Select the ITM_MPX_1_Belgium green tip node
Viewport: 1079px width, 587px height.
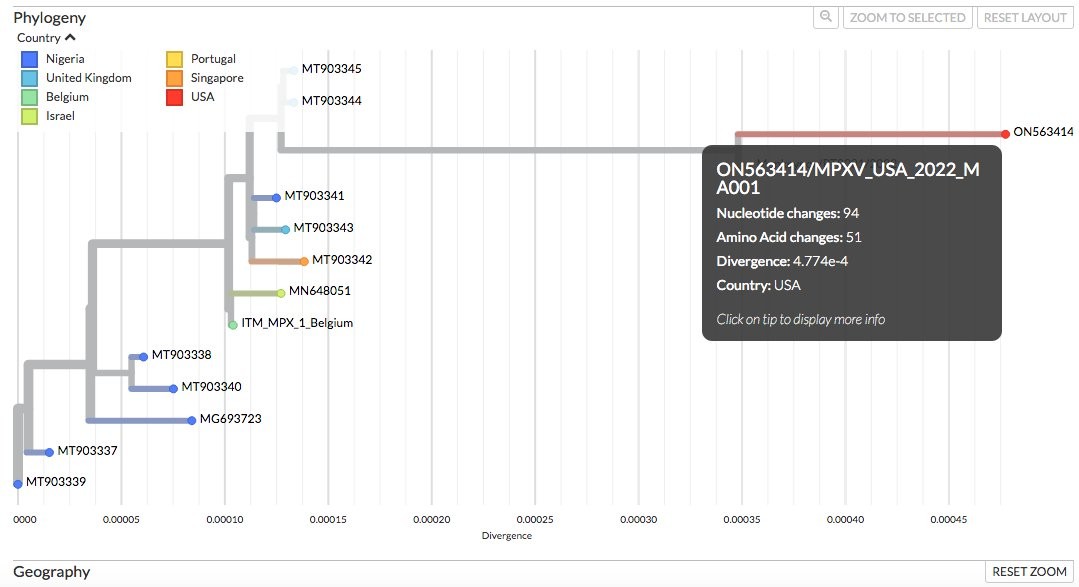point(233,324)
